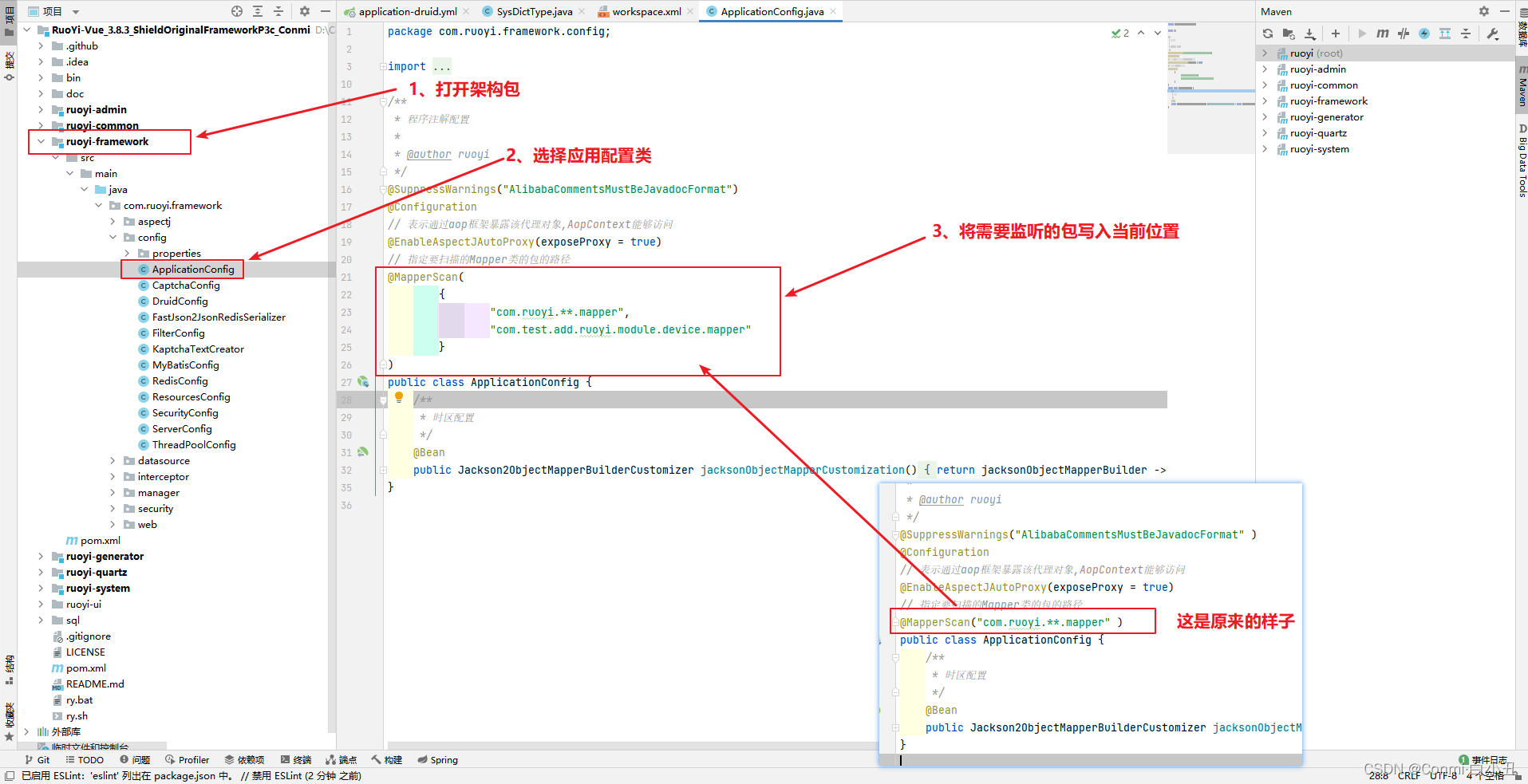Open the 终端 terminal tool window

click(296, 760)
